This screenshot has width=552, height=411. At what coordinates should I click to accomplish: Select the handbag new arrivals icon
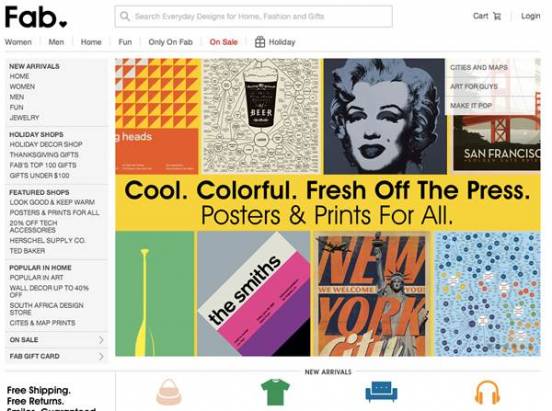tap(169, 392)
